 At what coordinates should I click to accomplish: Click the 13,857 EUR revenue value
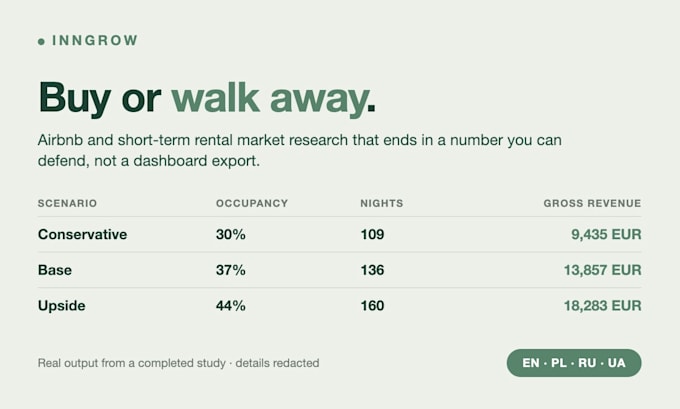tap(602, 270)
